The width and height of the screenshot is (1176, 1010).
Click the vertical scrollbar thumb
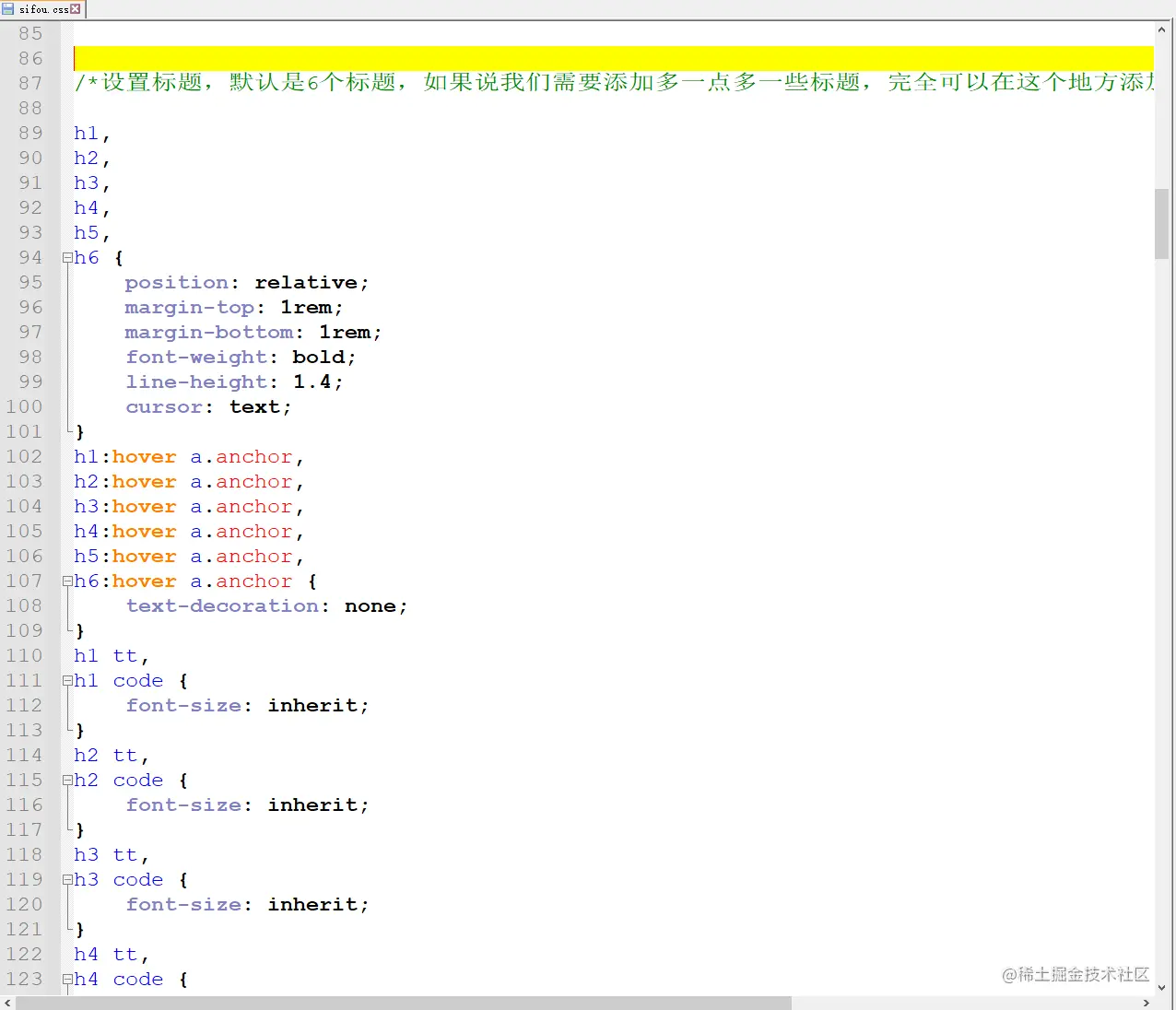[1161, 224]
